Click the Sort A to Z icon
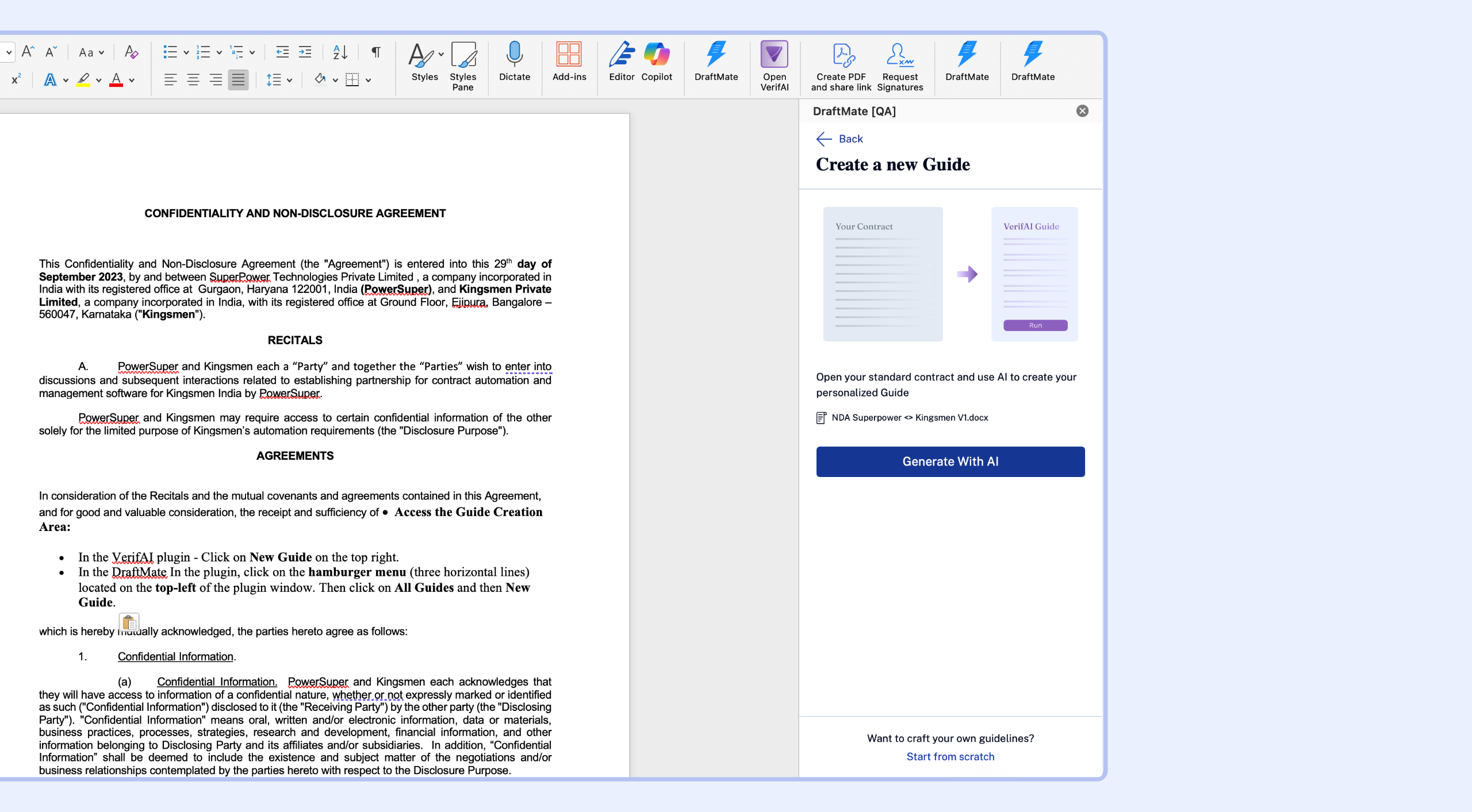 340,52
